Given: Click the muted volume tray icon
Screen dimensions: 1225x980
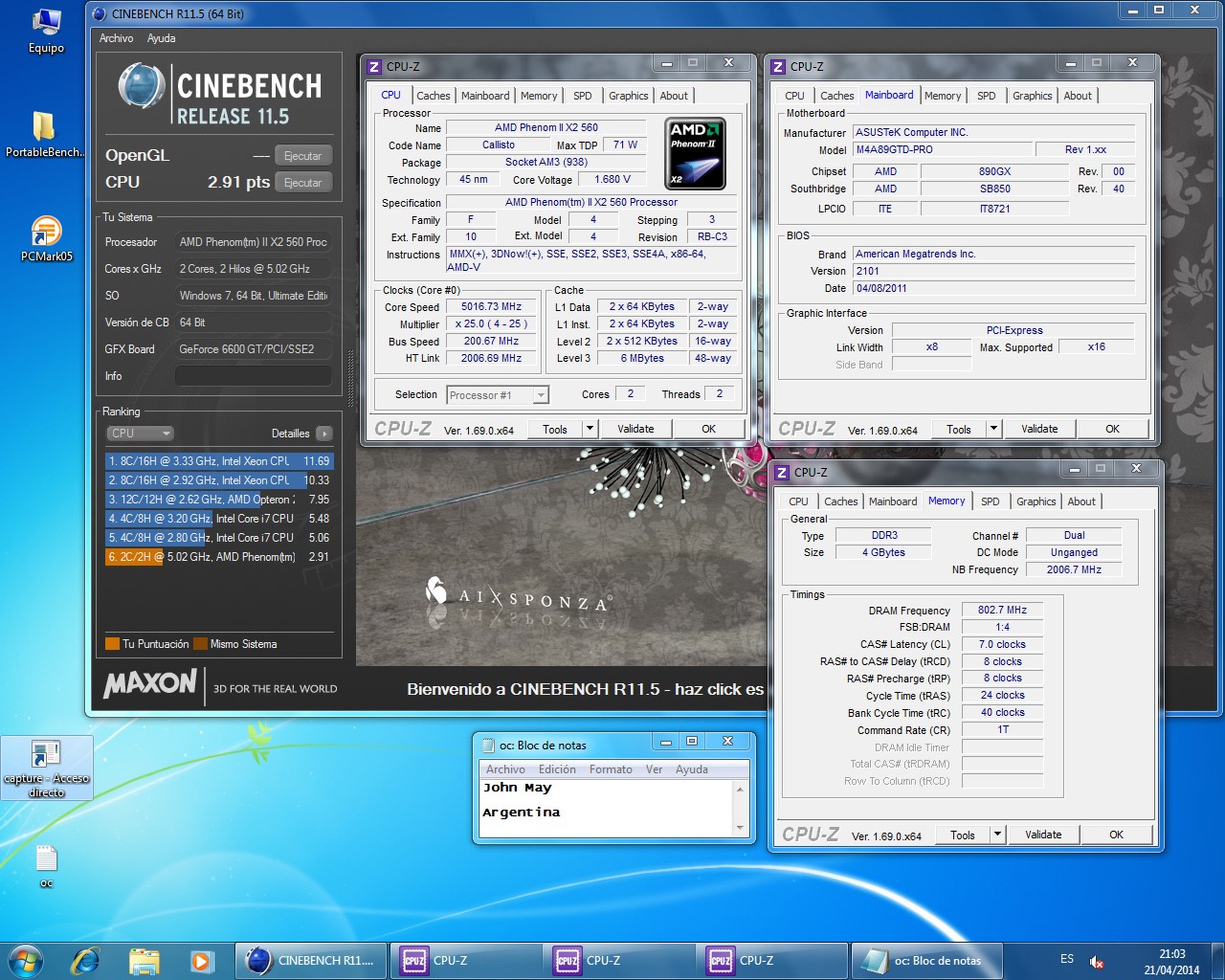Looking at the screenshot, I should point(1097,962).
